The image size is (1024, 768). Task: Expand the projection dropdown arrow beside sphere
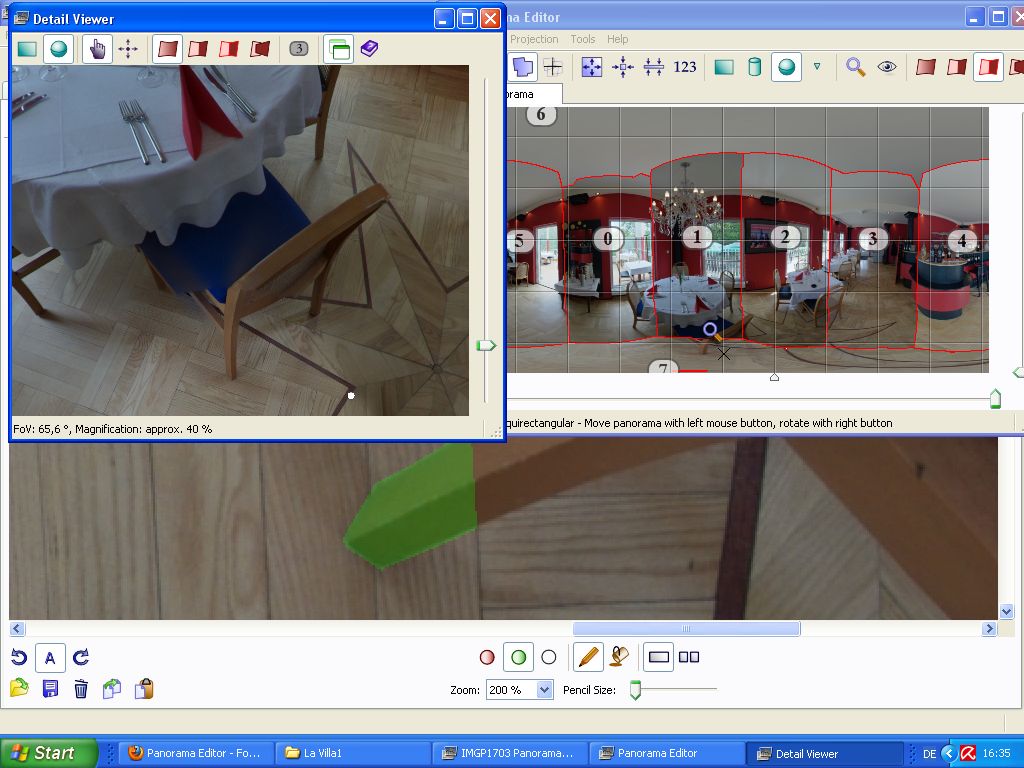point(817,67)
